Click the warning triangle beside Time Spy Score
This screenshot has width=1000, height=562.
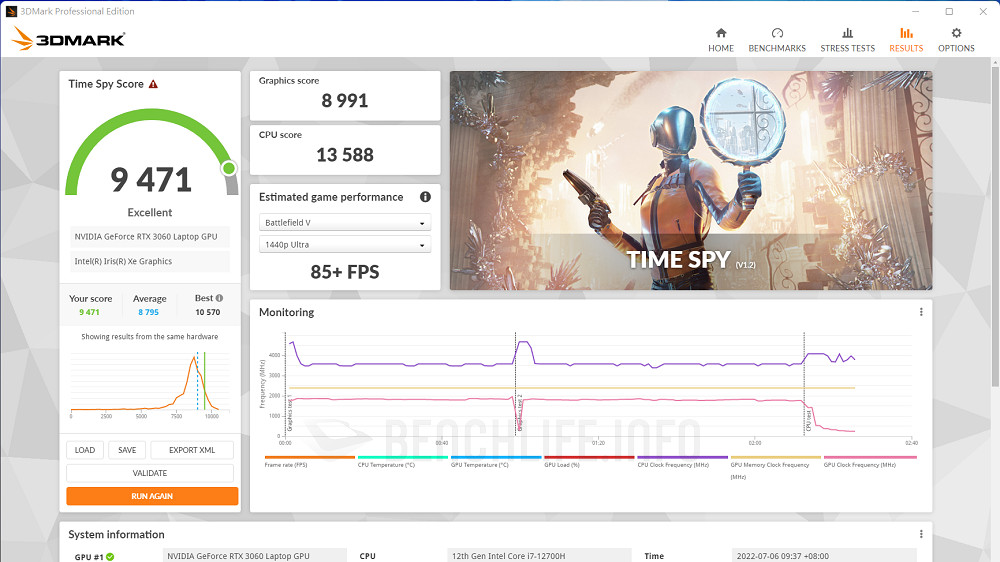[153, 85]
